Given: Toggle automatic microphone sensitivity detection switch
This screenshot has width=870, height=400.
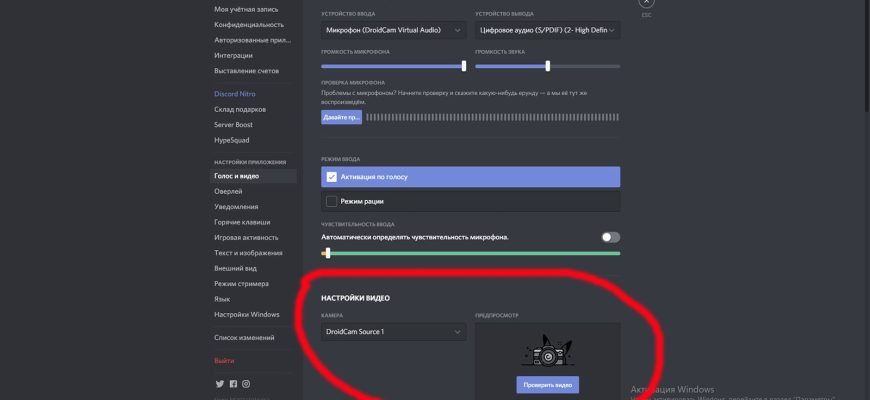Looking at the screenshot, I should coord(610,237).
